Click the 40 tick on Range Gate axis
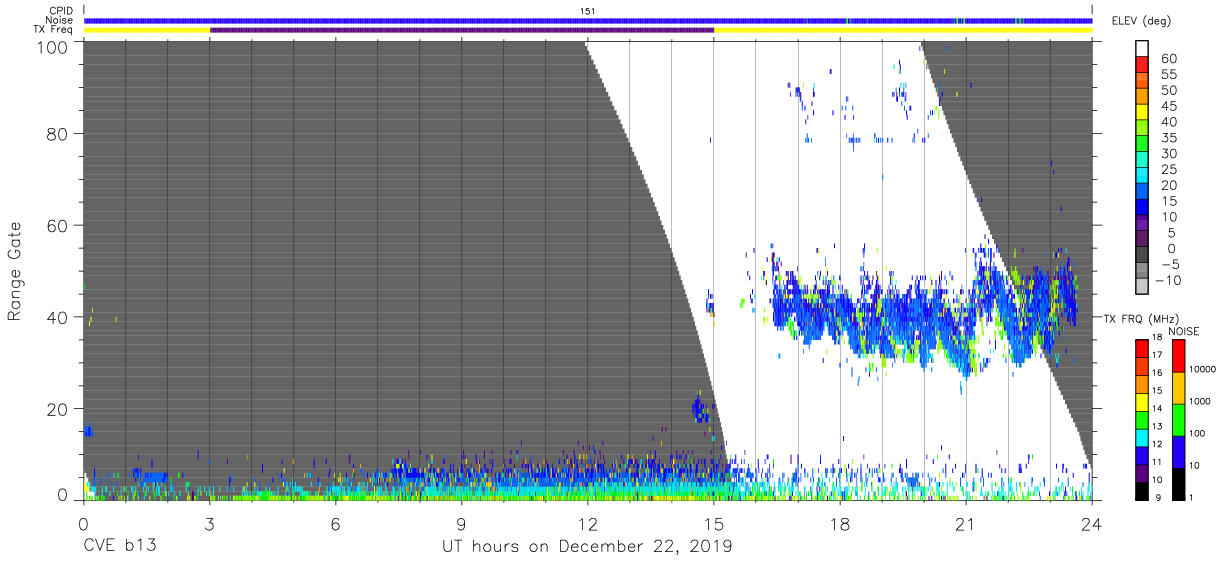This screenshot has height=567, width=1228. coord(59,317)
